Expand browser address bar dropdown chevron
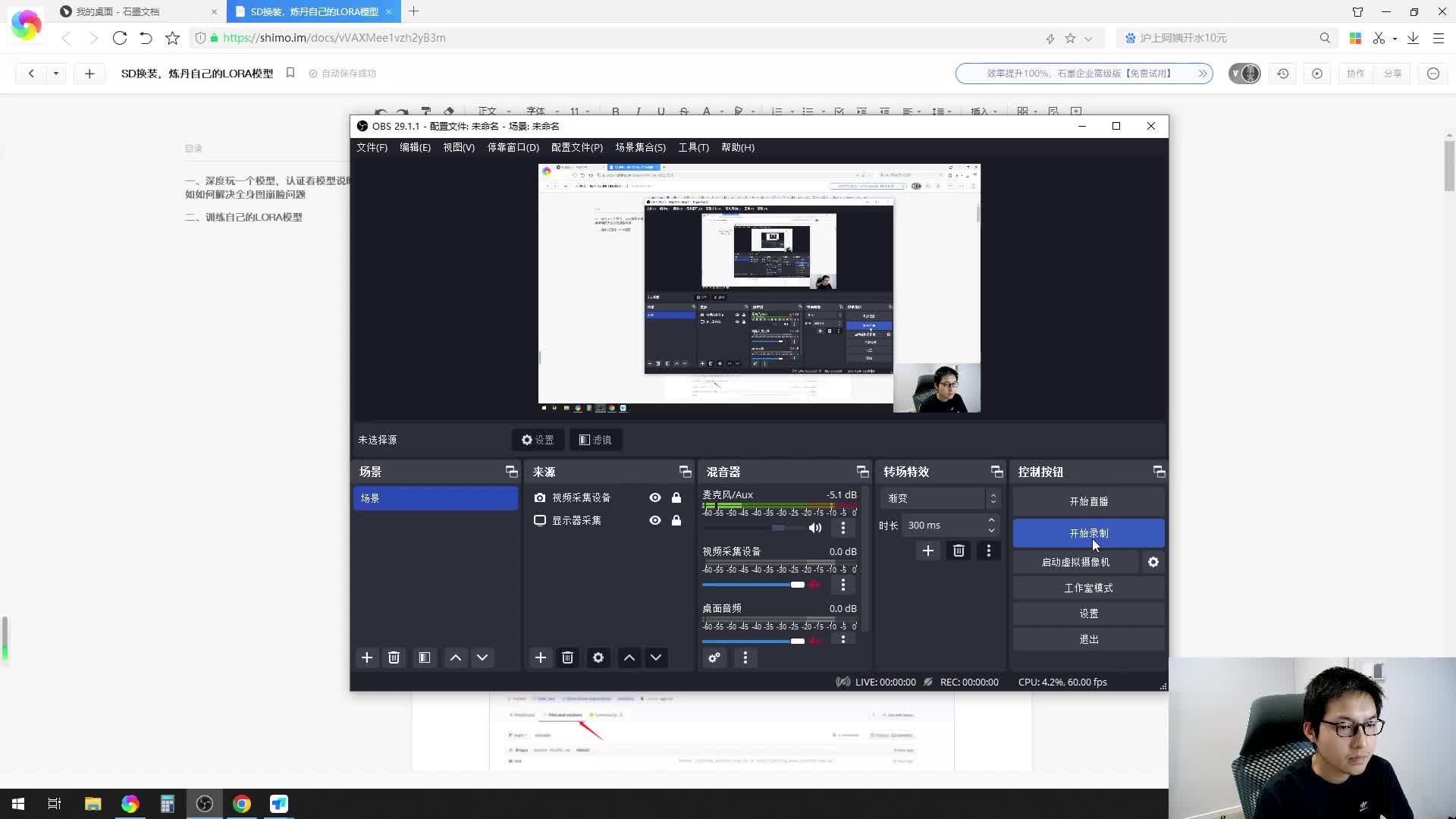The height and width of the screenshot is (819, 1456). (x=1088, y=38)
